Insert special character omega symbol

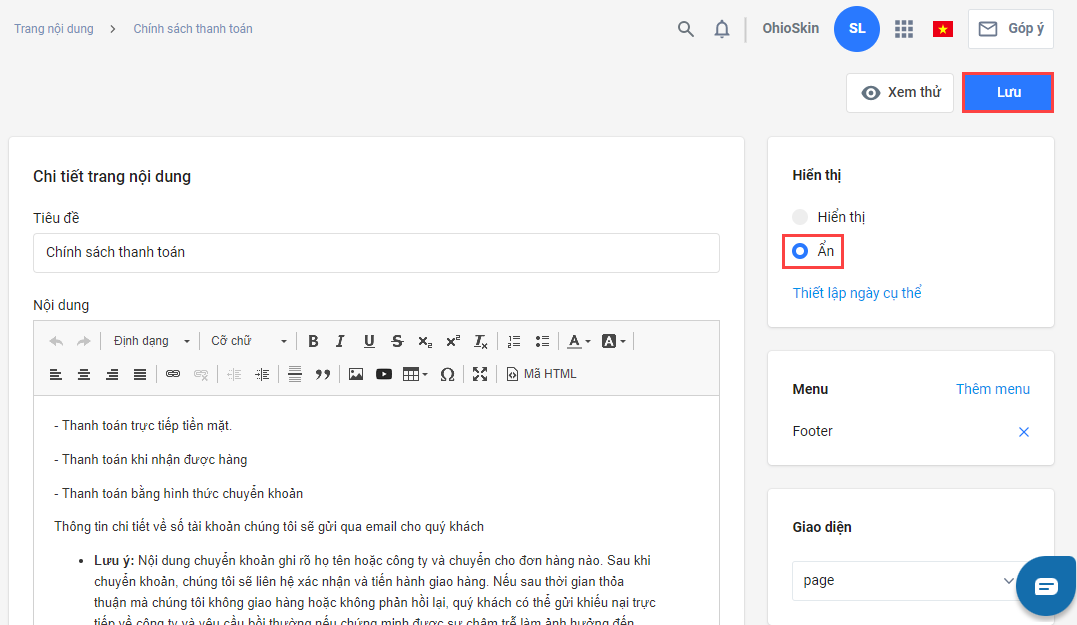point(447,374)
